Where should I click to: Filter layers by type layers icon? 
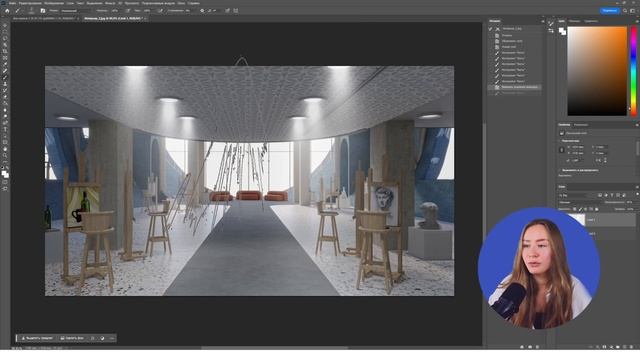pyautogui.click(x=611, y=196)
